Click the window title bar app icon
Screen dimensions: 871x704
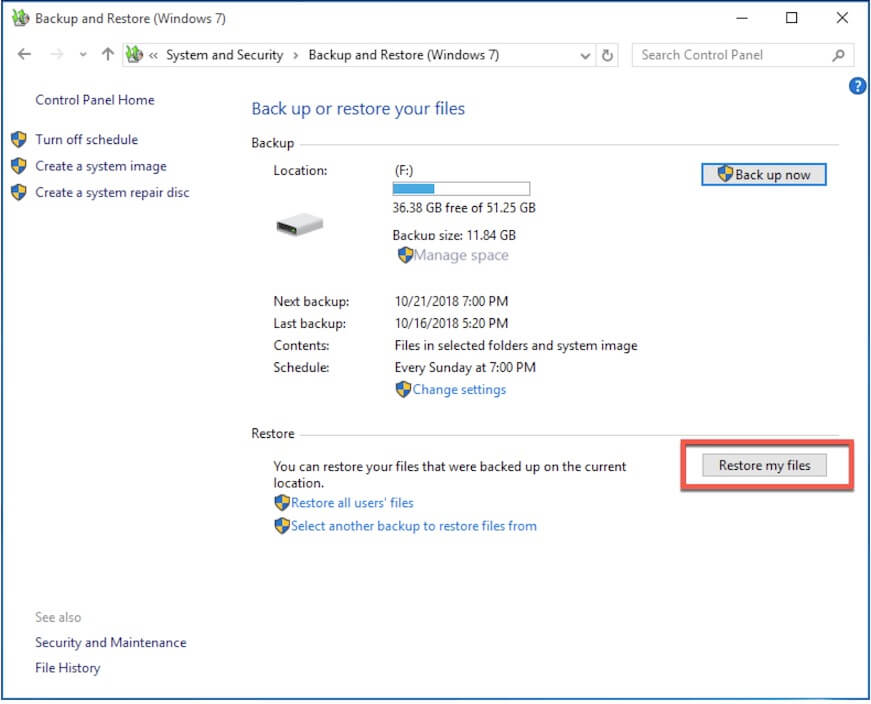(x=21, y=18)
